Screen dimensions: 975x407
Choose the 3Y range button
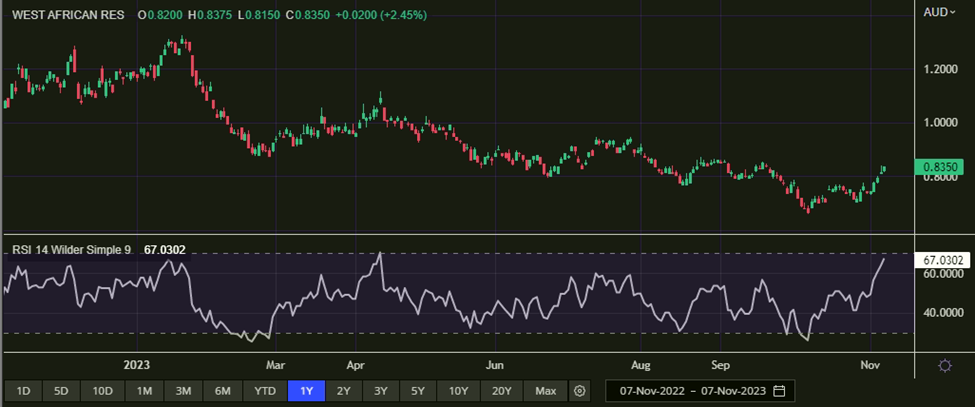click(x=381, y=391)
